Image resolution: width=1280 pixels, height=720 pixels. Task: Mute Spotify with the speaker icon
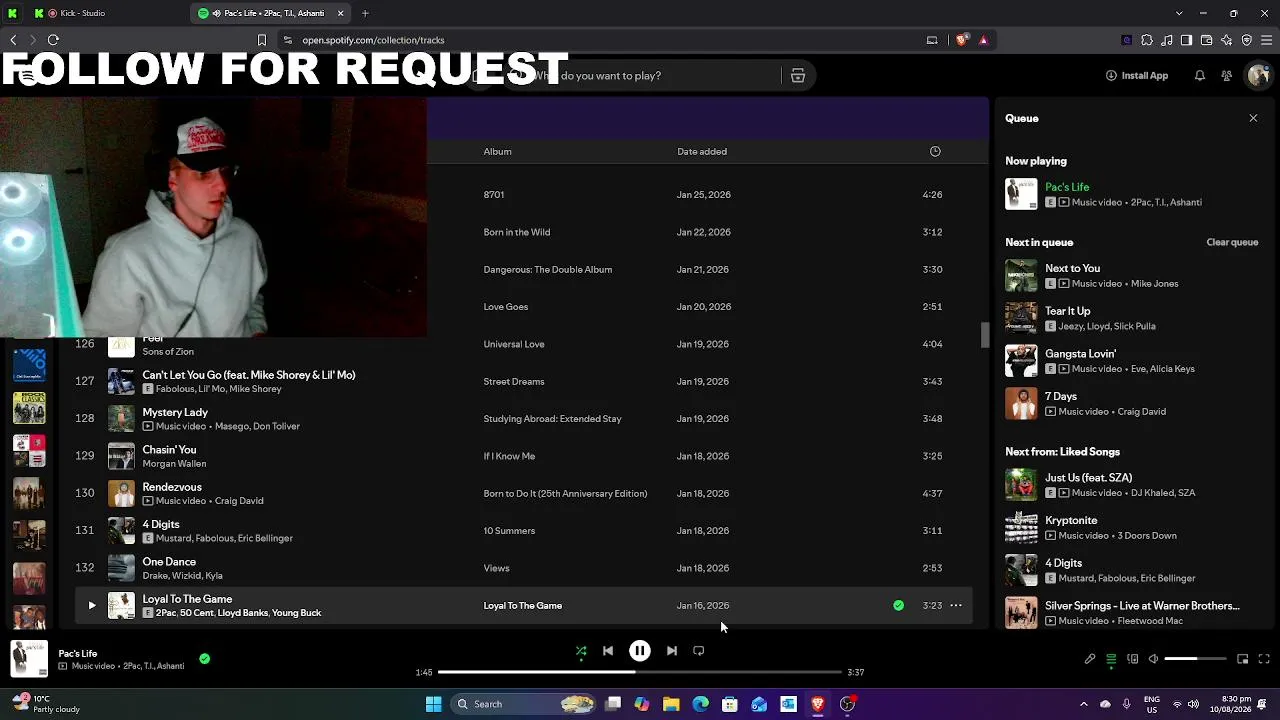1153,659
